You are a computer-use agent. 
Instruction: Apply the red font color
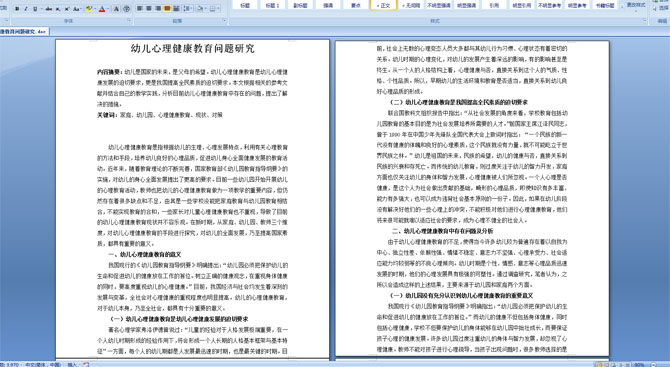click(102, 9)
